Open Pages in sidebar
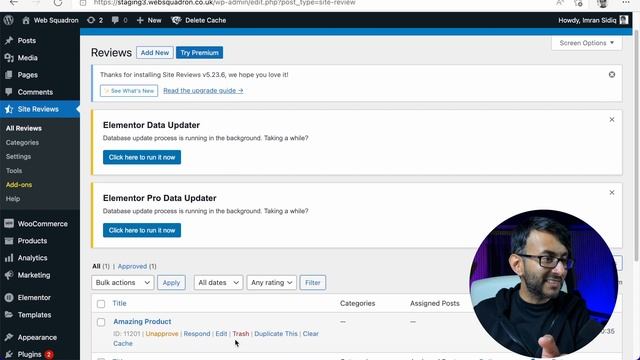Screen dimensions: 640x360 (28, 75)
